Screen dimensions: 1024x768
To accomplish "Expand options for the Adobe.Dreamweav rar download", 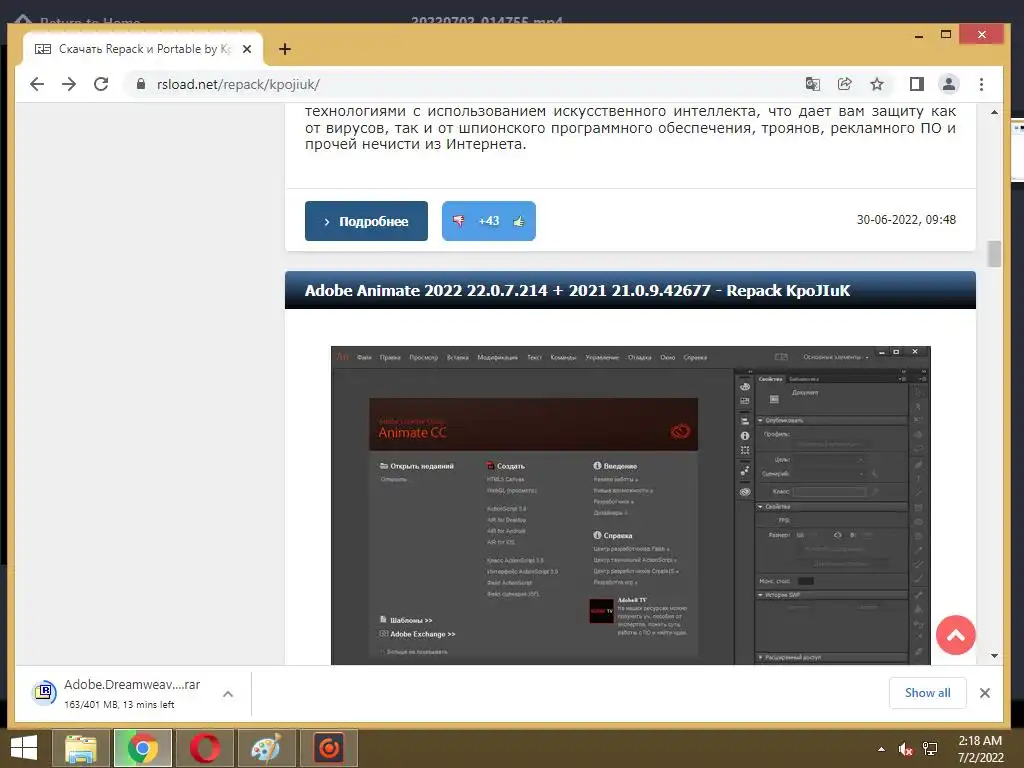I will 228,694.
